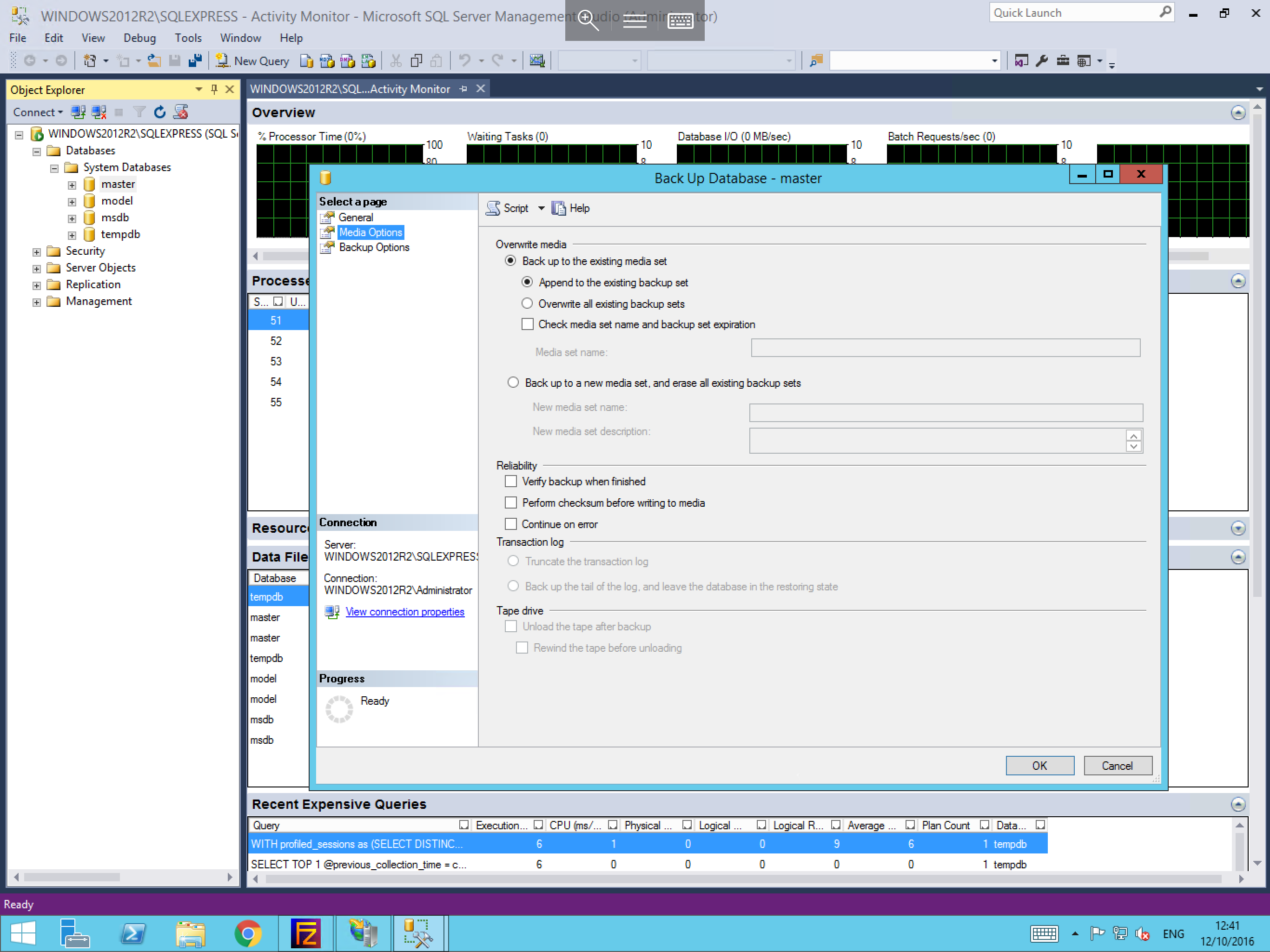Select the Replication folder in tree
The width and height of the screenshot is (1270, 952).
pyautogui.click(x=93, y=284)
